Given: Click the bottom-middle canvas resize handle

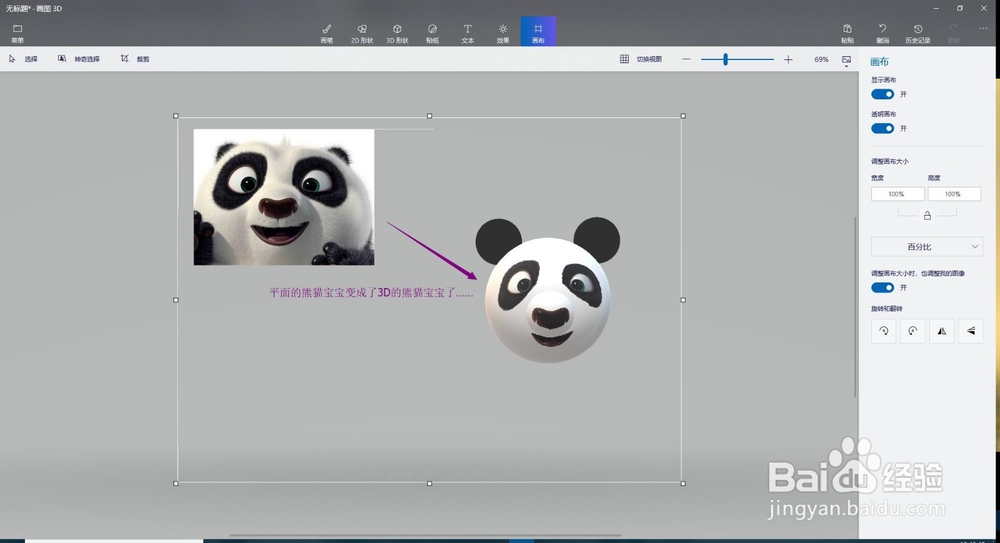Looking at the screenshot, I should click(x=429, y=484).
